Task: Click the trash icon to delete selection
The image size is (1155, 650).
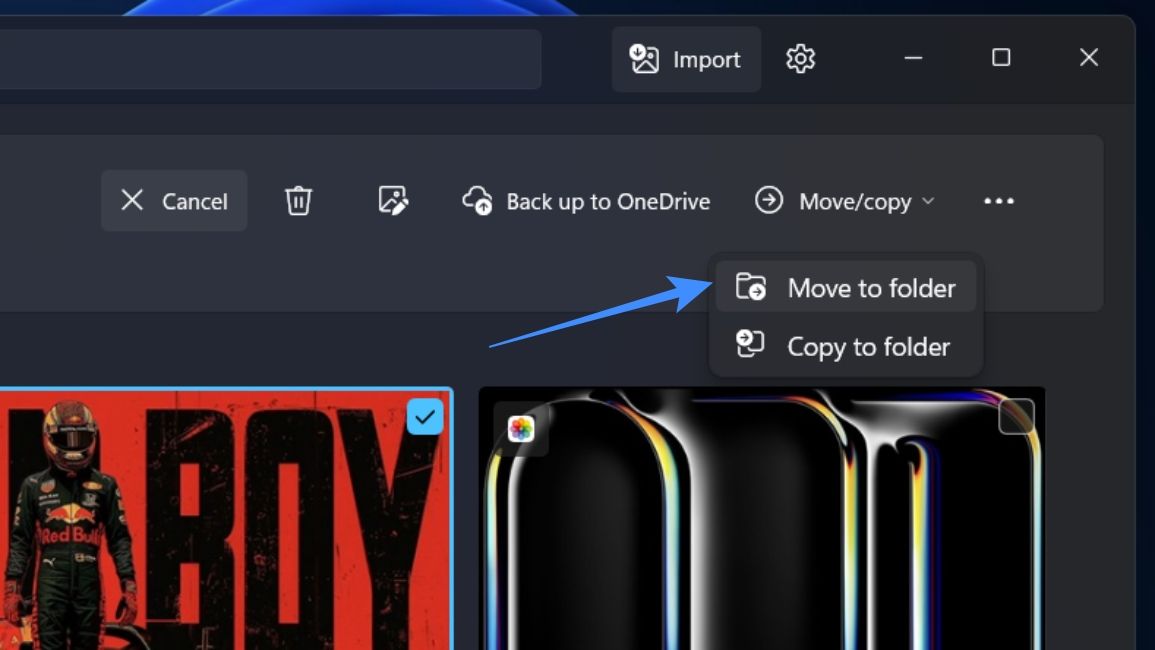Action: tap(298, 201)
